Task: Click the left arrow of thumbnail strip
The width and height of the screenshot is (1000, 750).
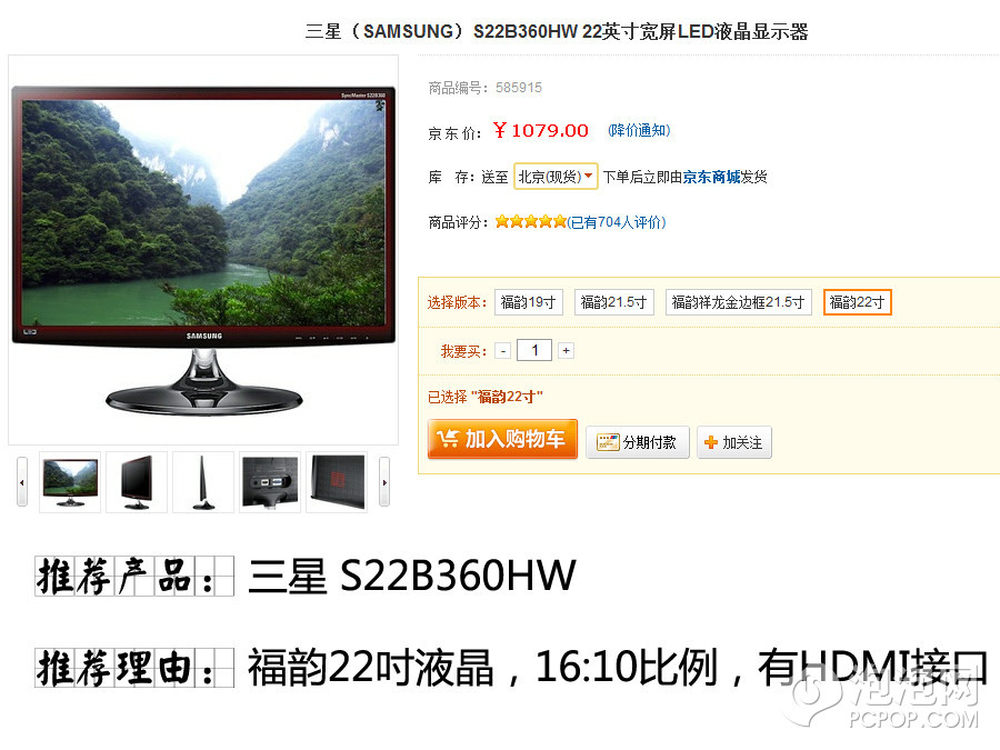Action: coord(22,482)
